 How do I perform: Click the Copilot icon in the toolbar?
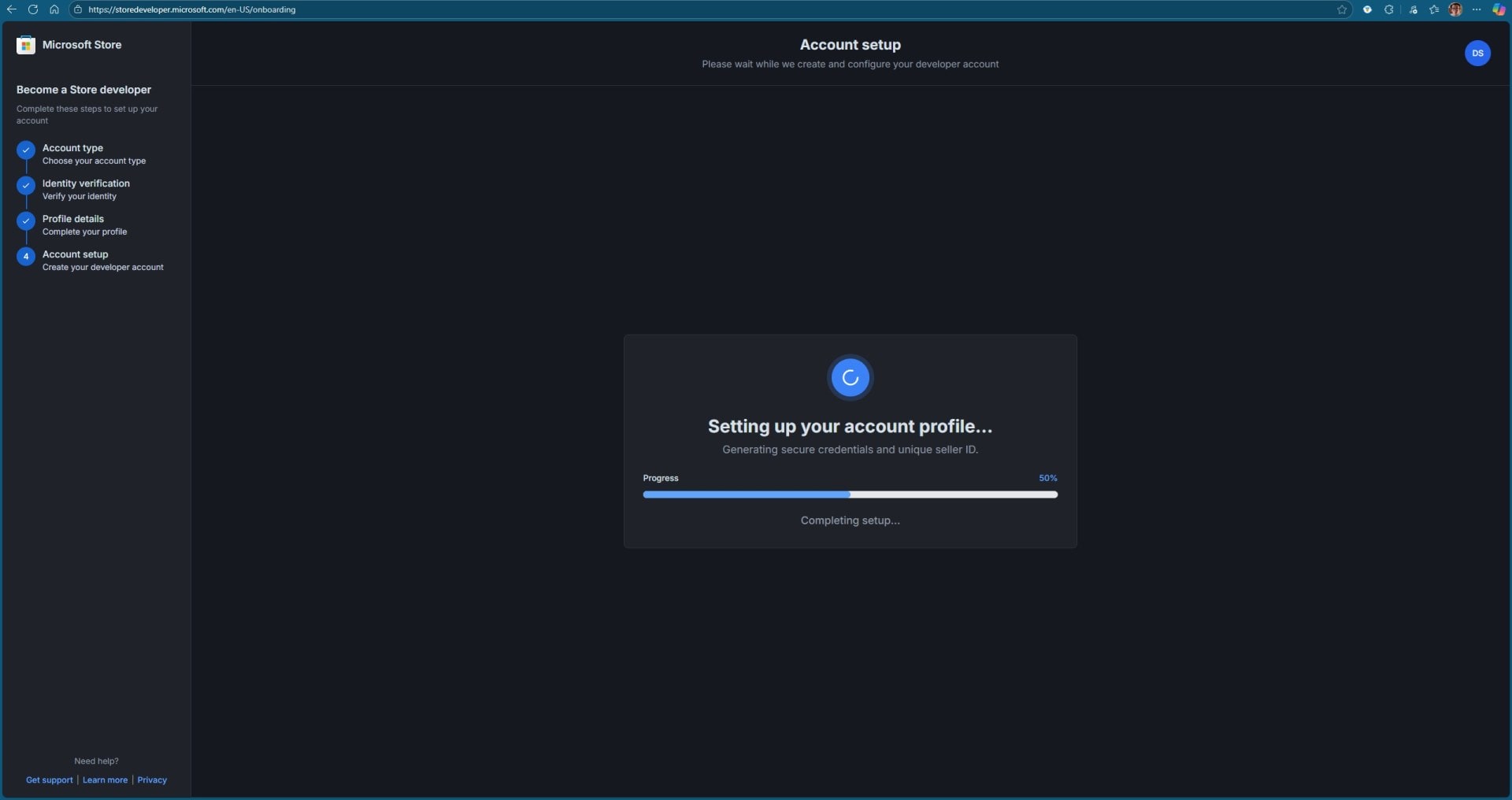pyautogui.click(x=1499, y=9)
